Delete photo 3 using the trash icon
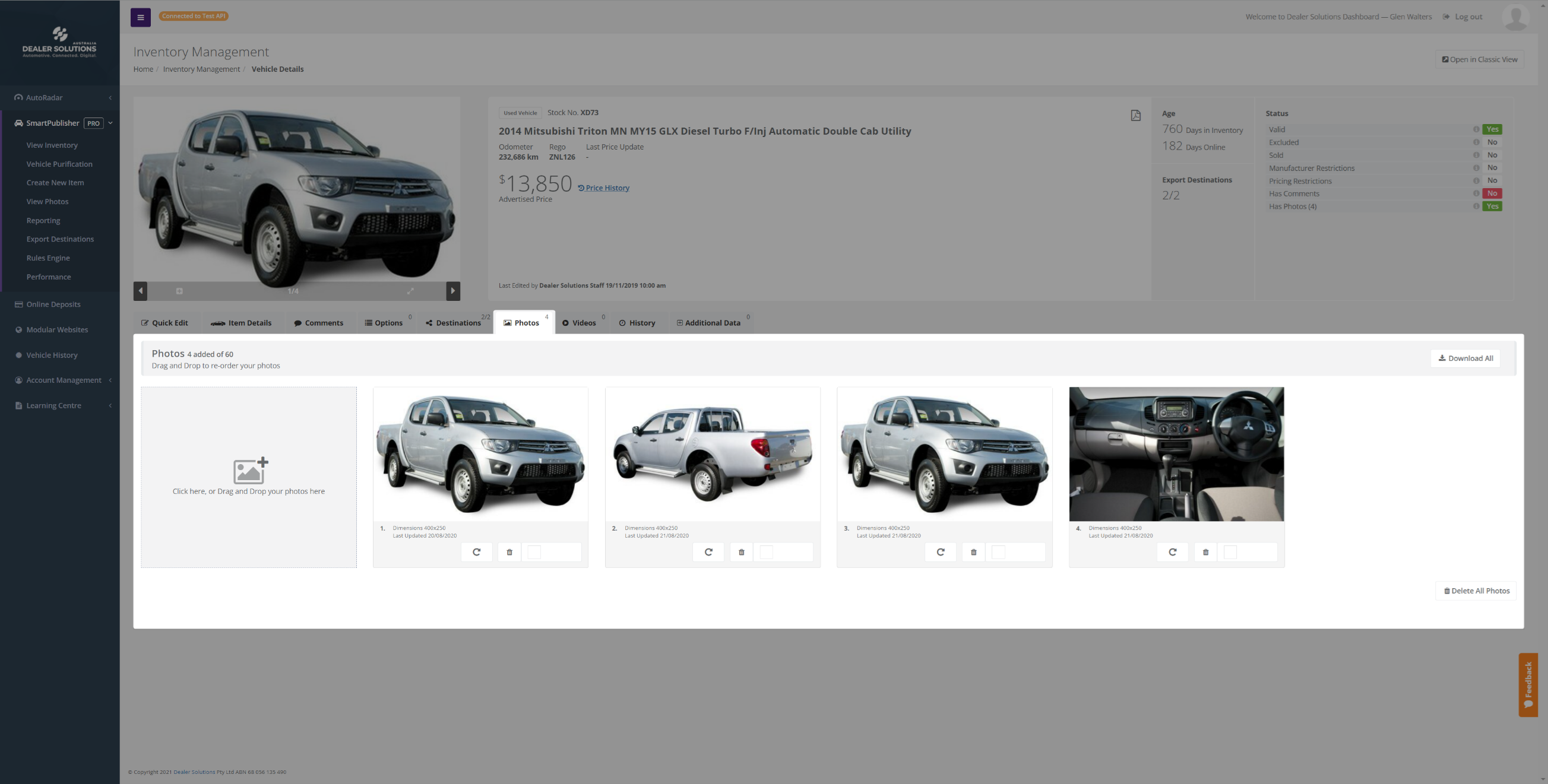 [973, 552]
